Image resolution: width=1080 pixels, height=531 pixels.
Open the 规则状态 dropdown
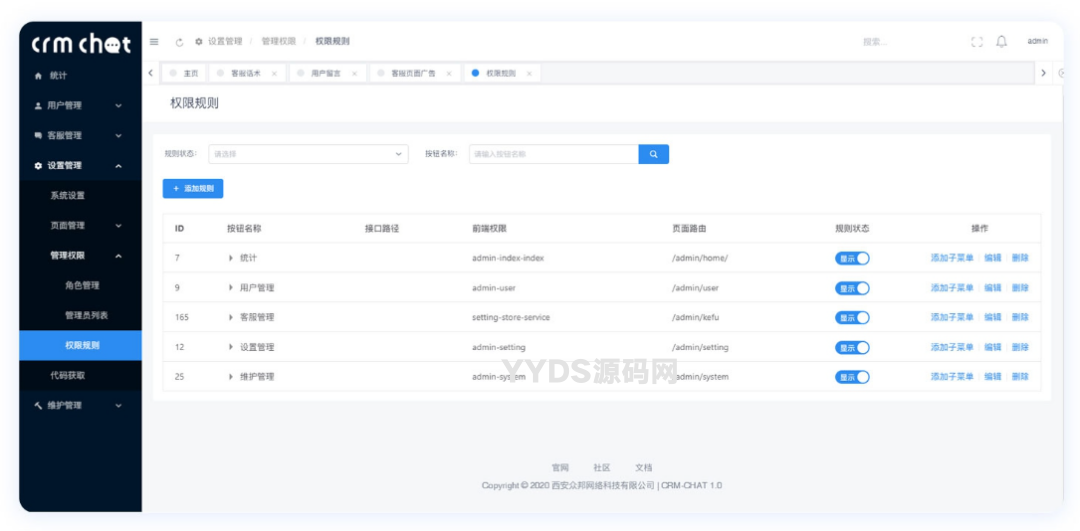point(308,154)
